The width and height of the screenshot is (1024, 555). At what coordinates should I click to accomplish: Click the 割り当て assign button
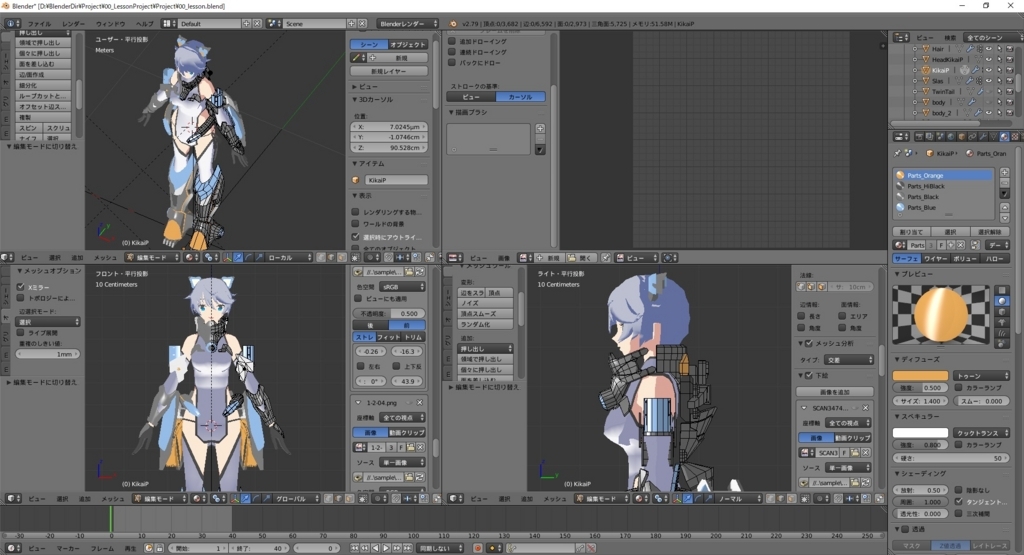[x=911, y=232]
